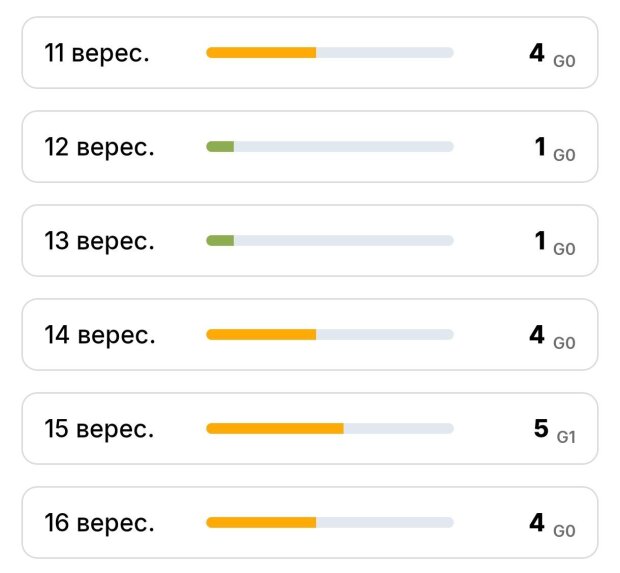Viewport: 620px width, 573px height.
Task: Click the Kp value 4 on 16 верес.
Action: point(537,522)
